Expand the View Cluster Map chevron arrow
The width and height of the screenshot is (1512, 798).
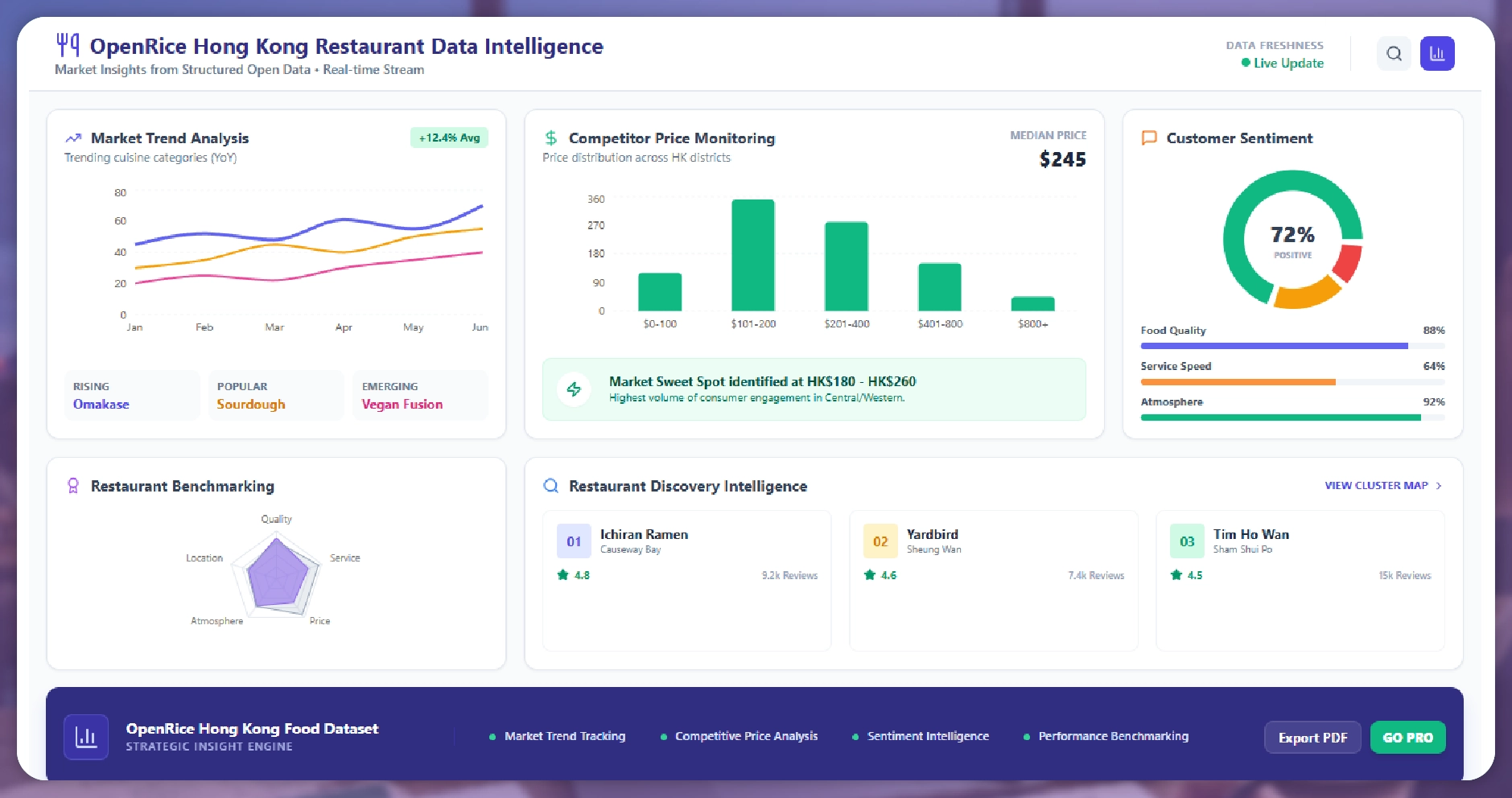coord(1439,486)
